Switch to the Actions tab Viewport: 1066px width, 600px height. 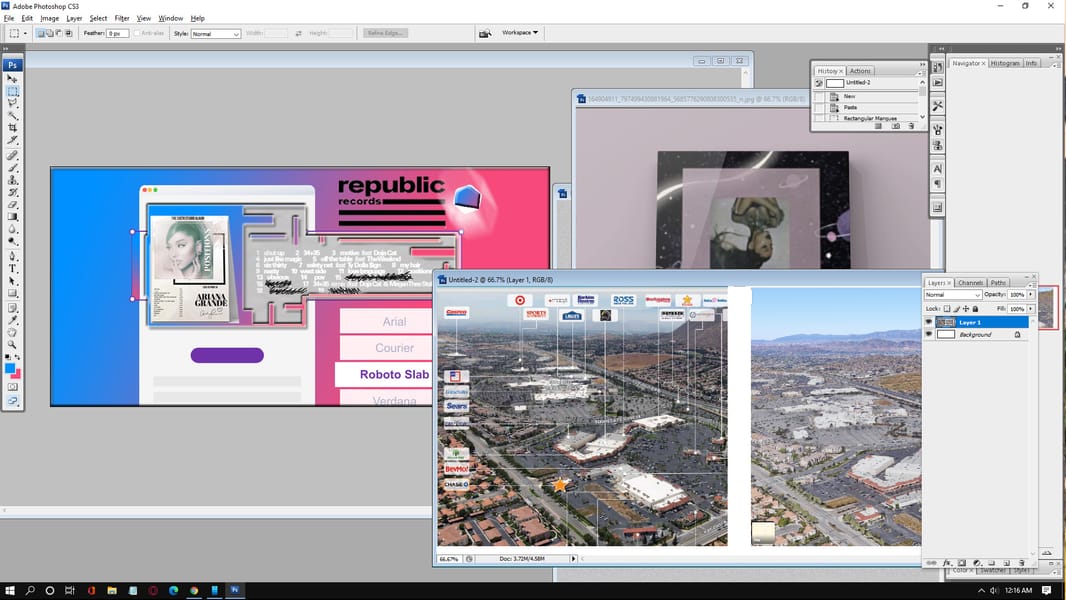[x=860, y=71]
